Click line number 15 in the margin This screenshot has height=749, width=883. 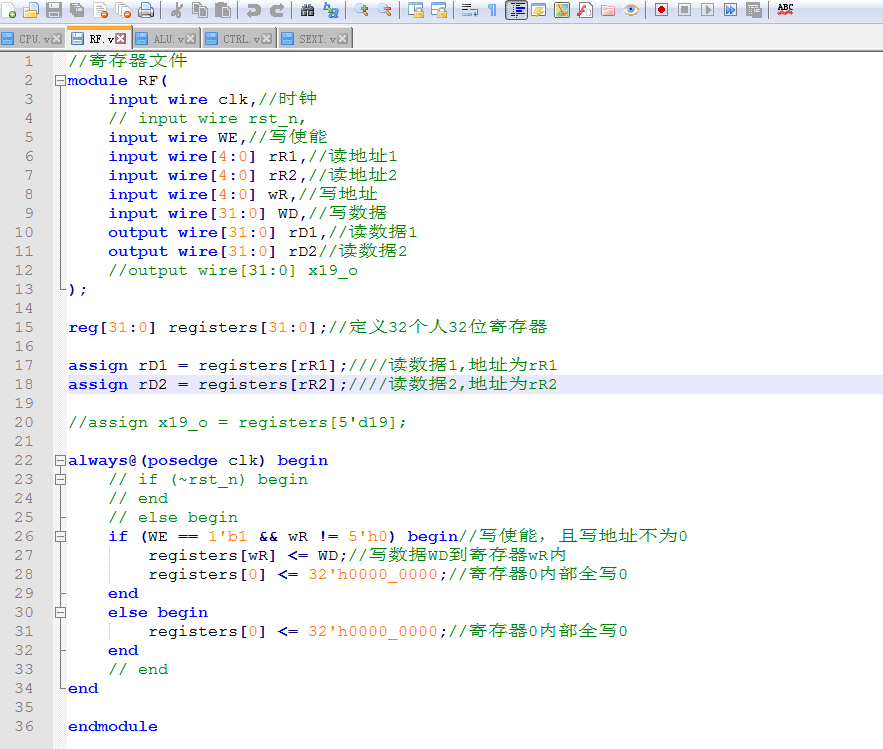tap(24, 327)
